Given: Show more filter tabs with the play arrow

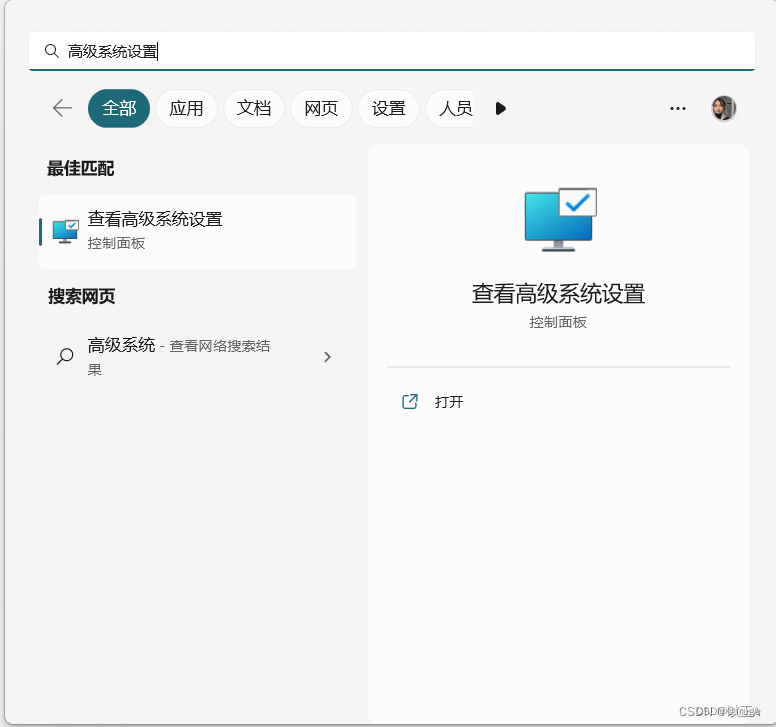Looking at the screenshot, I should pyautogui.click(x=500, y=108).
